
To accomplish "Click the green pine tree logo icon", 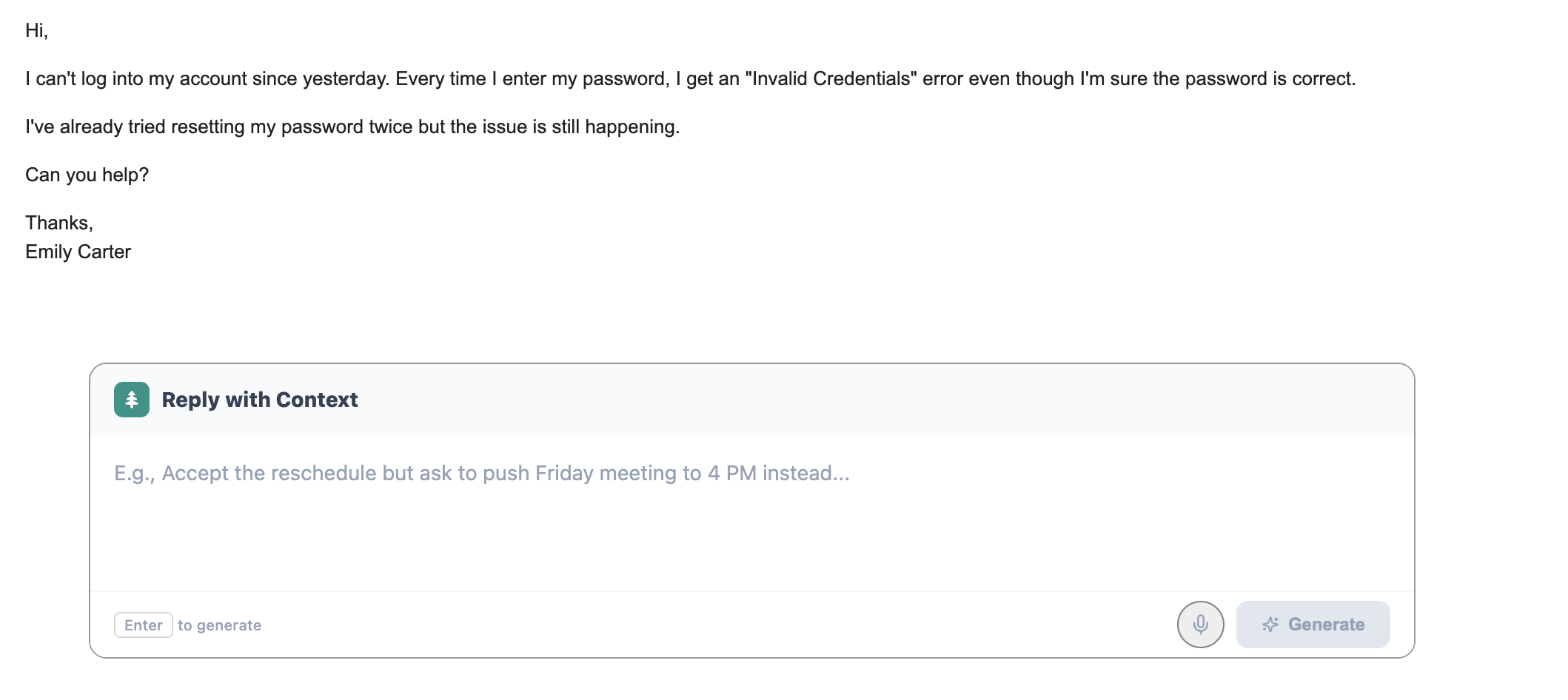I will pos(132,400).
